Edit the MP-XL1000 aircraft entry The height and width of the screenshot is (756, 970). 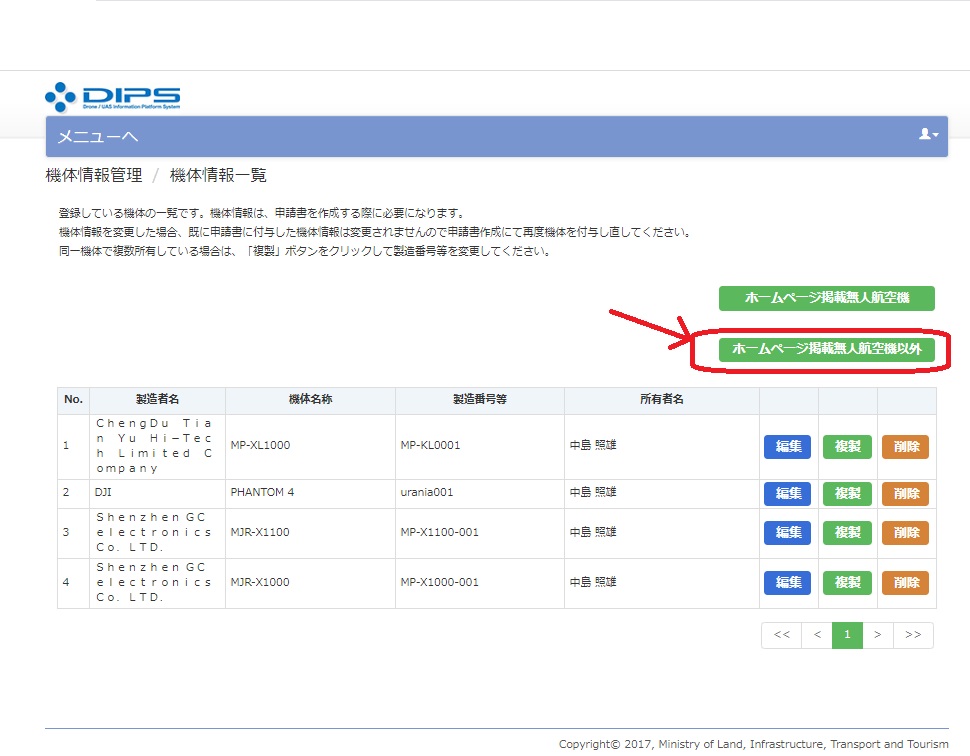788,447
